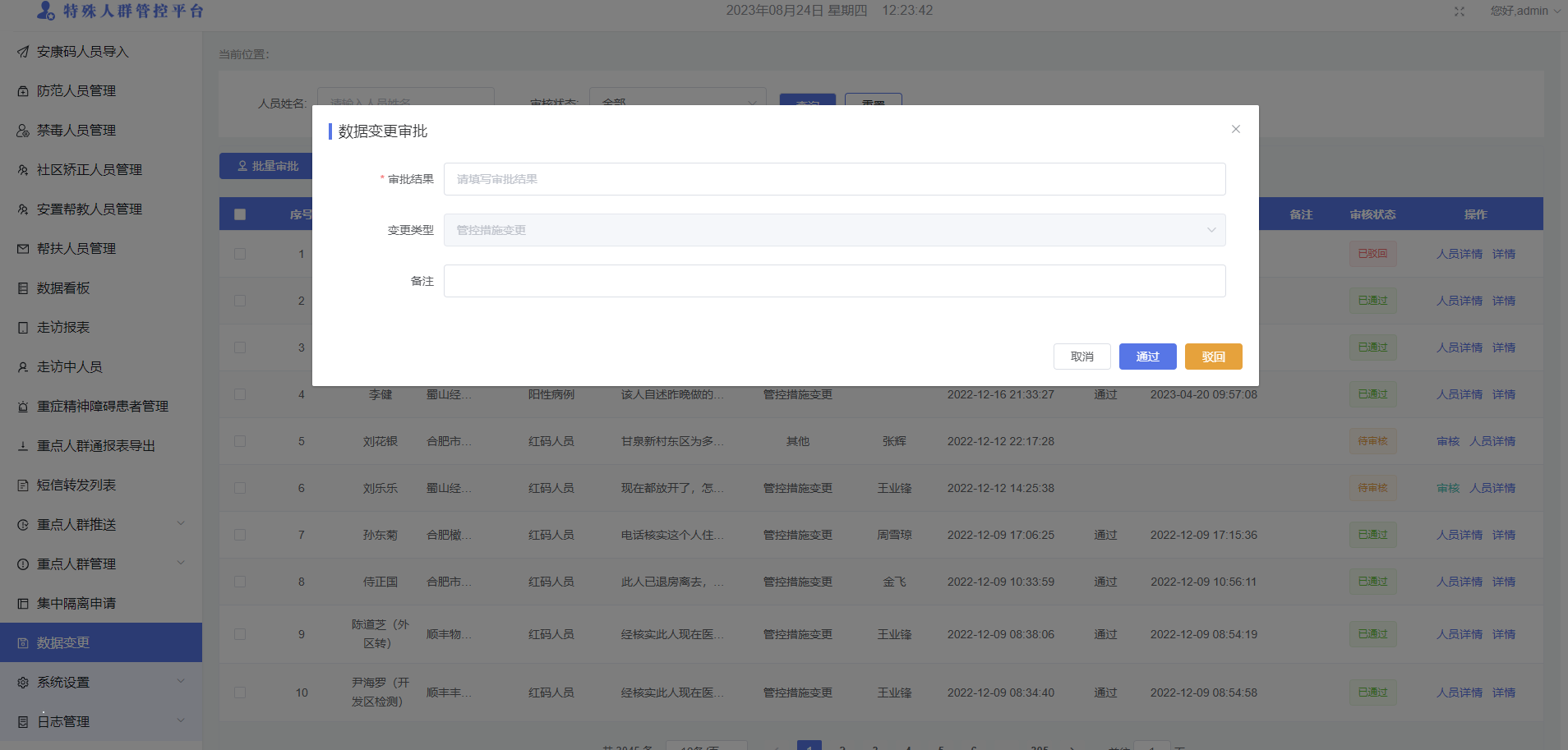
Task: Click the platform logo icon
Action: [46, 11]
